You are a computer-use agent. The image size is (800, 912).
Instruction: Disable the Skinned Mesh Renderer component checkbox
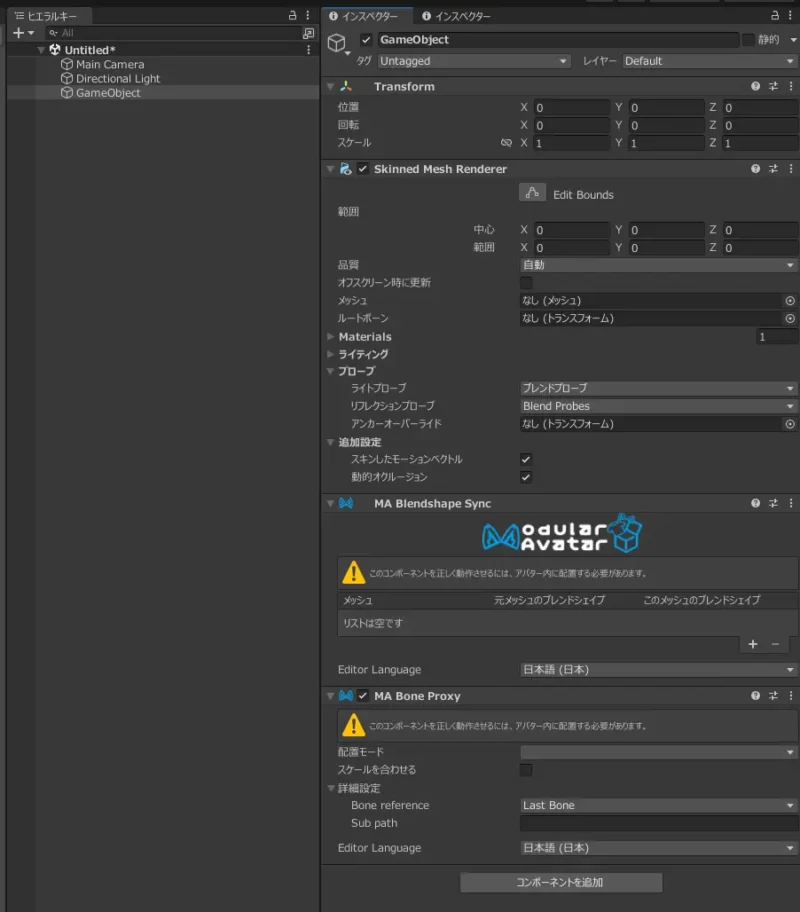point(363,169)
